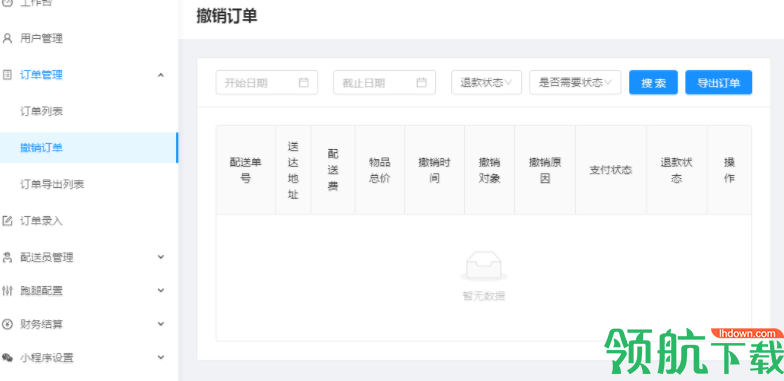Open the 是否需要状态 dropdown
Screen dimensions: 784x381
(575, 82)
